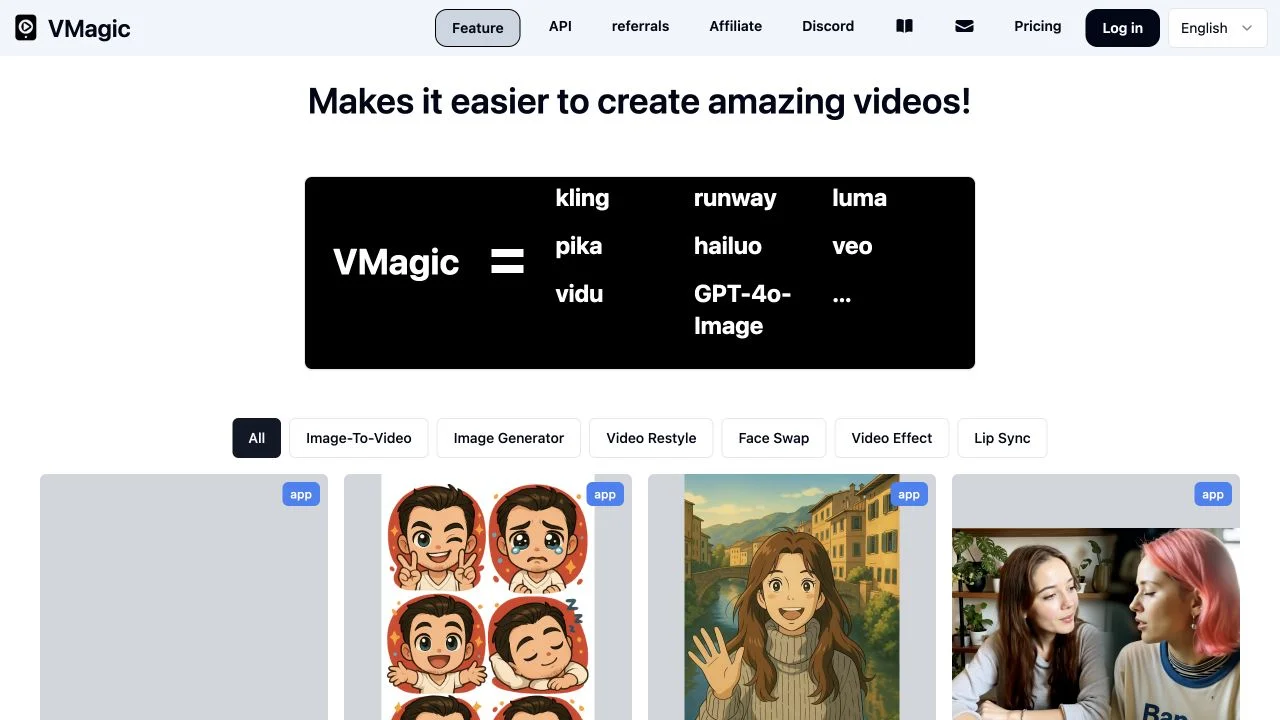Filter by Image Generator
The image size is (1280, 720).
tap(509, 438)
